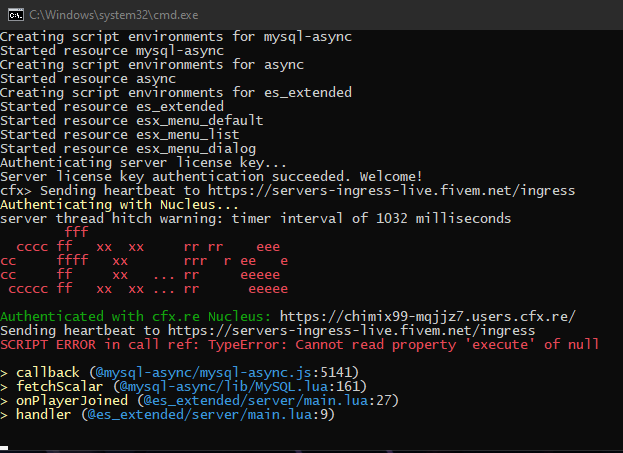
Task: Click the second Sending heartbeat ingress URL
Action: tap(351, 331)
